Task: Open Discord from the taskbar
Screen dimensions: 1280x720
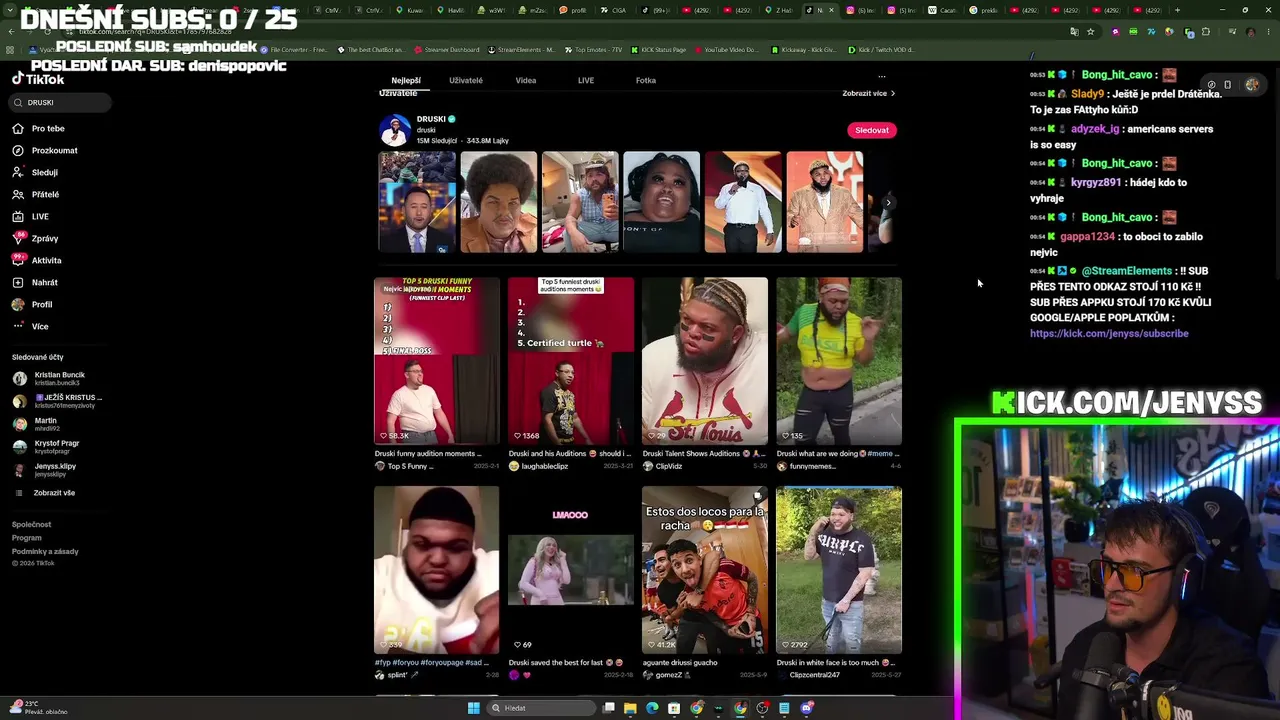Action: 806,708
